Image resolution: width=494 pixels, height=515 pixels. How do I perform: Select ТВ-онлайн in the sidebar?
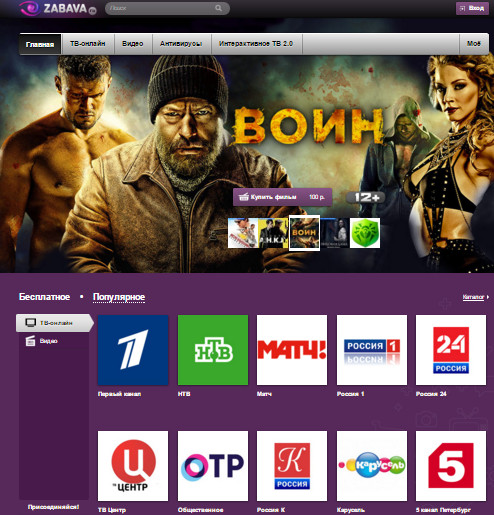coord(55,323)
